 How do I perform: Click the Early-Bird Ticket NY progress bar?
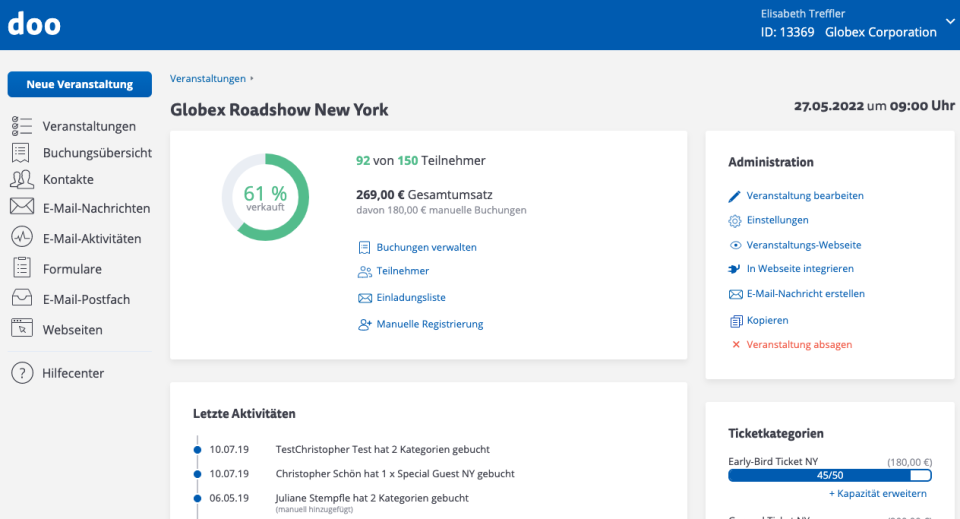[x=829, y=476]
